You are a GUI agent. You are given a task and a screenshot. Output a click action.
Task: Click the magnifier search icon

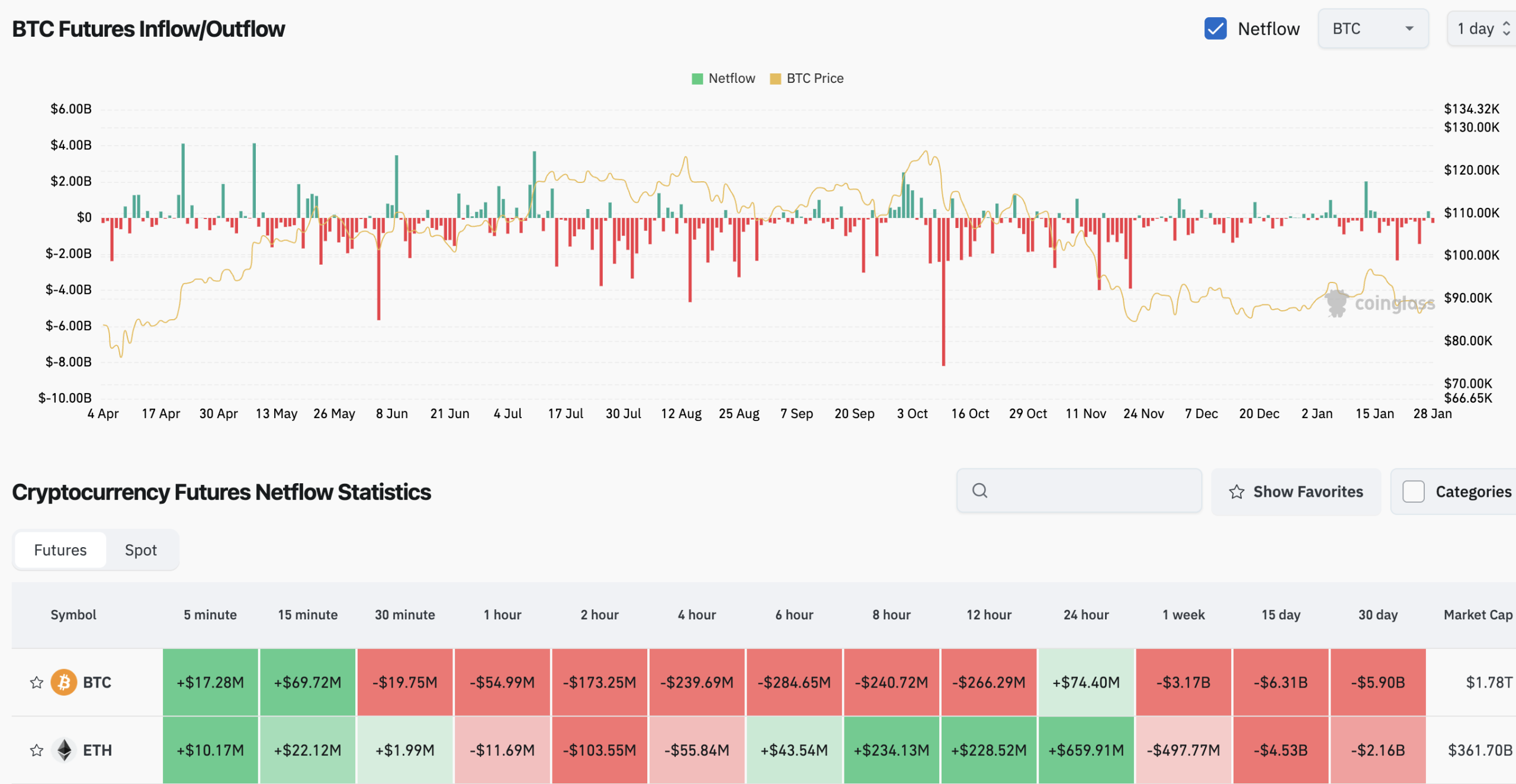tap(980, 490)
